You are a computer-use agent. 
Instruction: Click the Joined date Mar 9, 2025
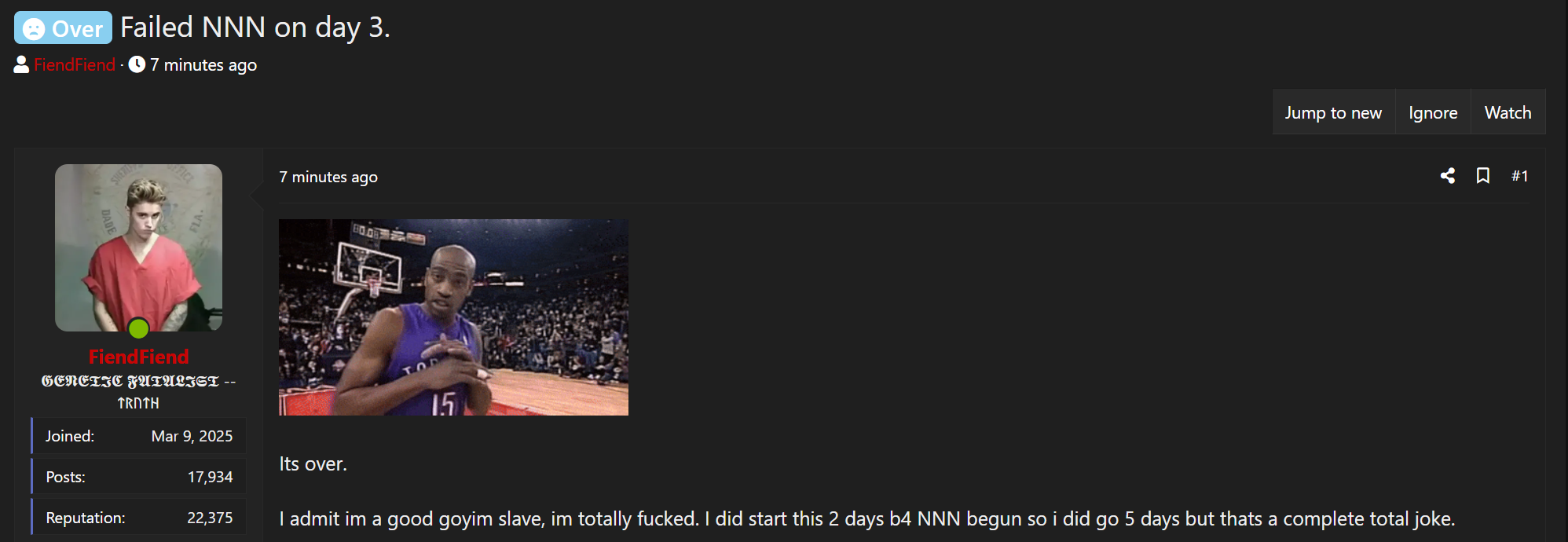pos(192,436)
